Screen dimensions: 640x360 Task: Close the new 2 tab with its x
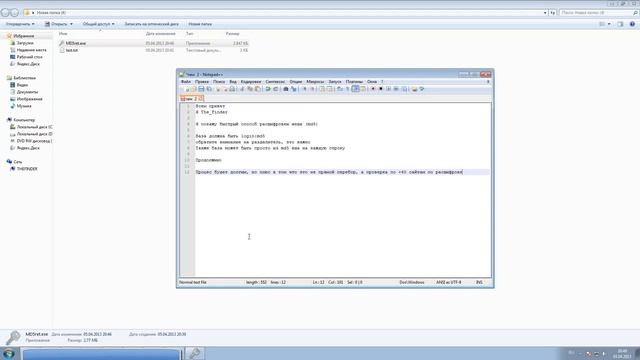201,99
